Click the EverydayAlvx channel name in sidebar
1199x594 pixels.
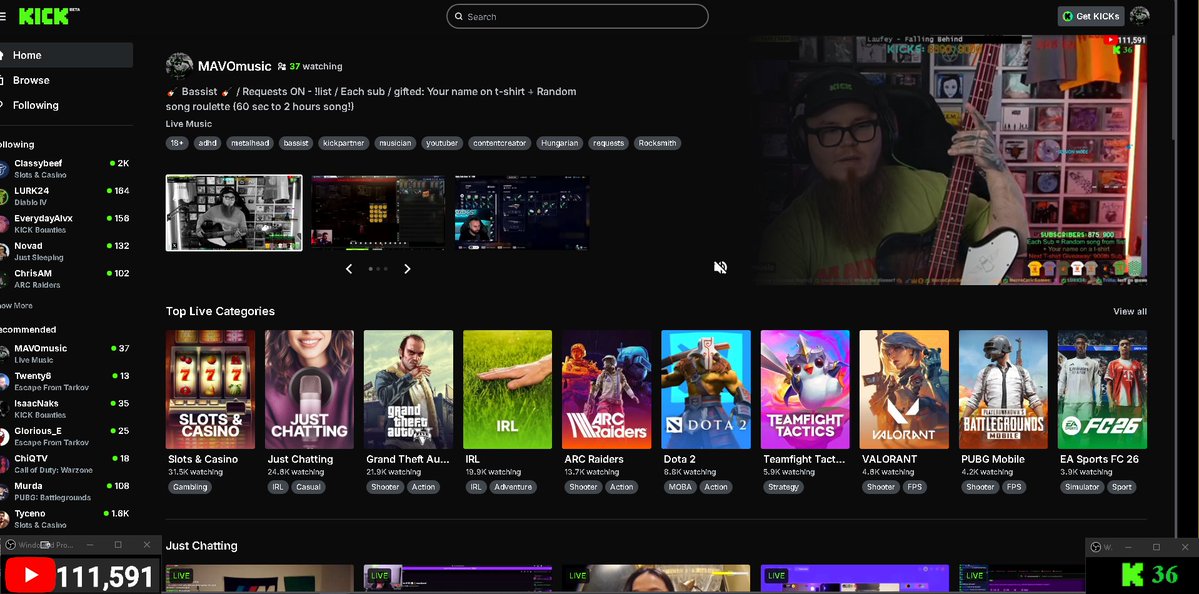pyautogui.click(x=43, y=219)
